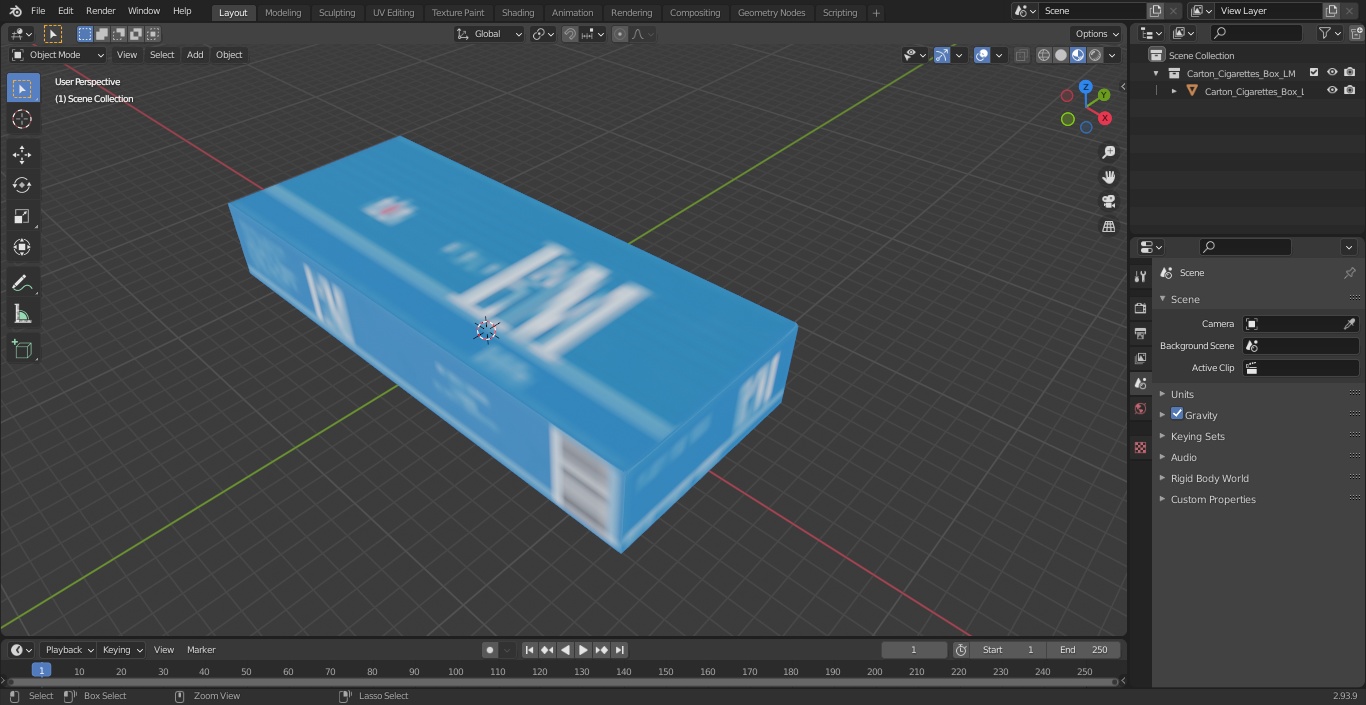
Task: Toggle proportional editing
Action: (620, 34)
